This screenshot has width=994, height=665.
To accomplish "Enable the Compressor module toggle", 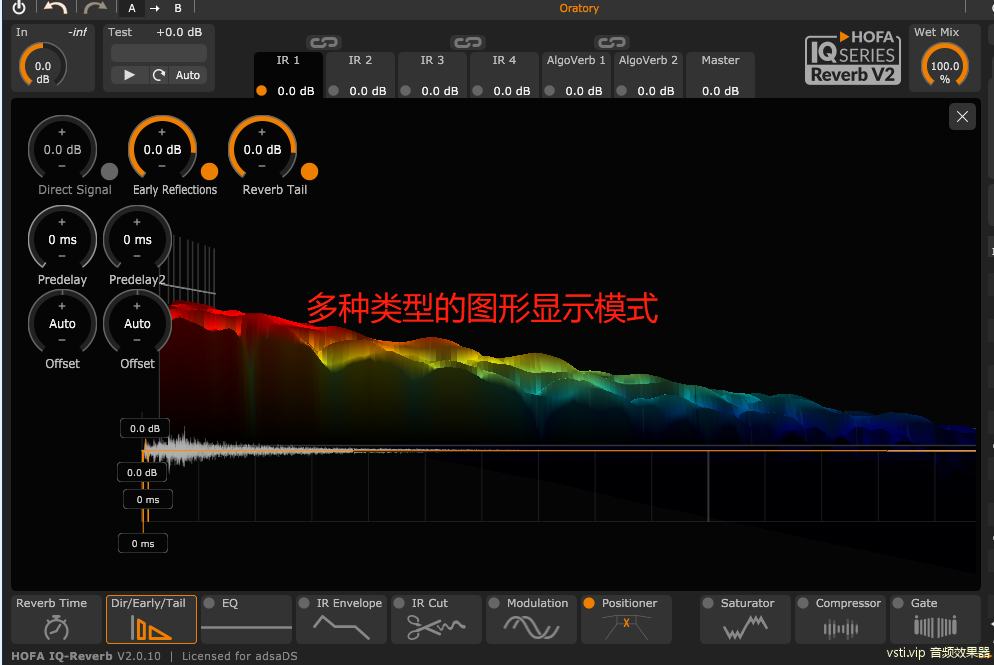I will point(803,603).
